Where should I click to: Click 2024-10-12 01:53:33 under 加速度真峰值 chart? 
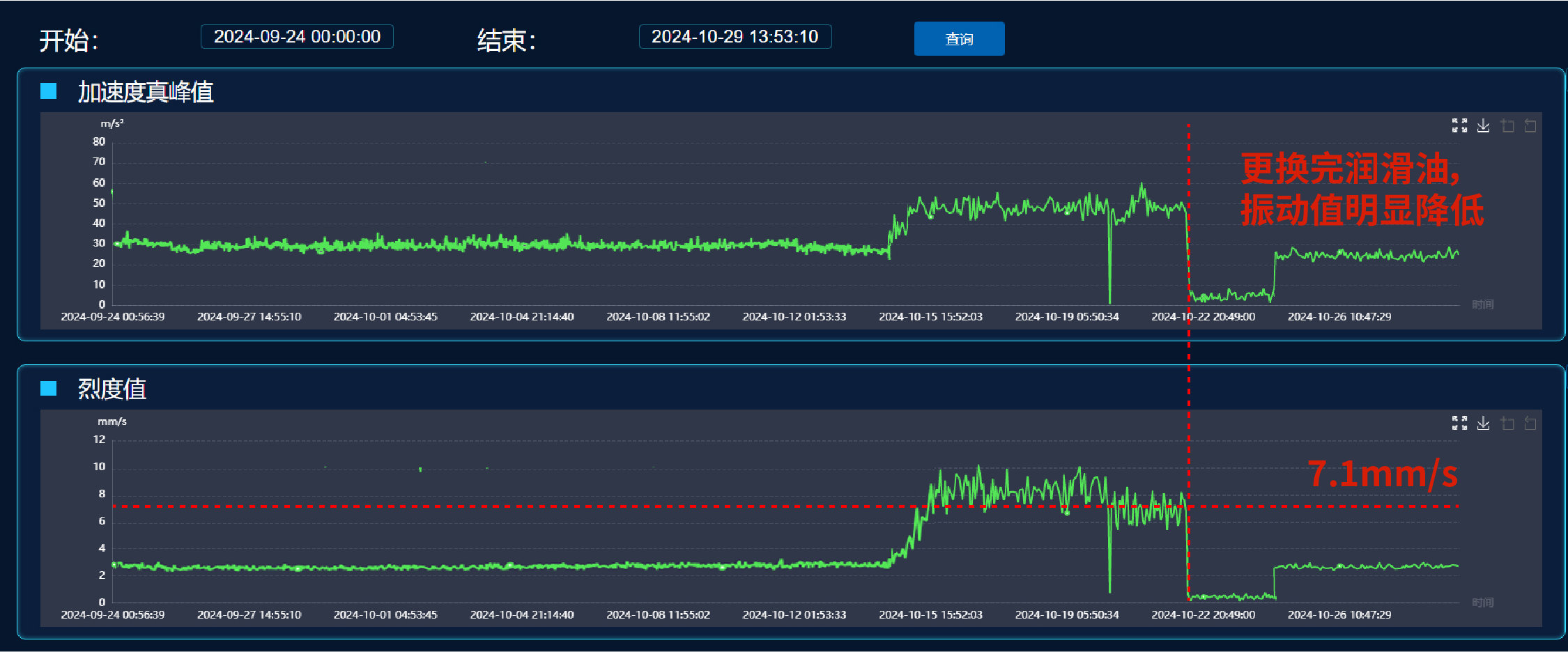794,316
